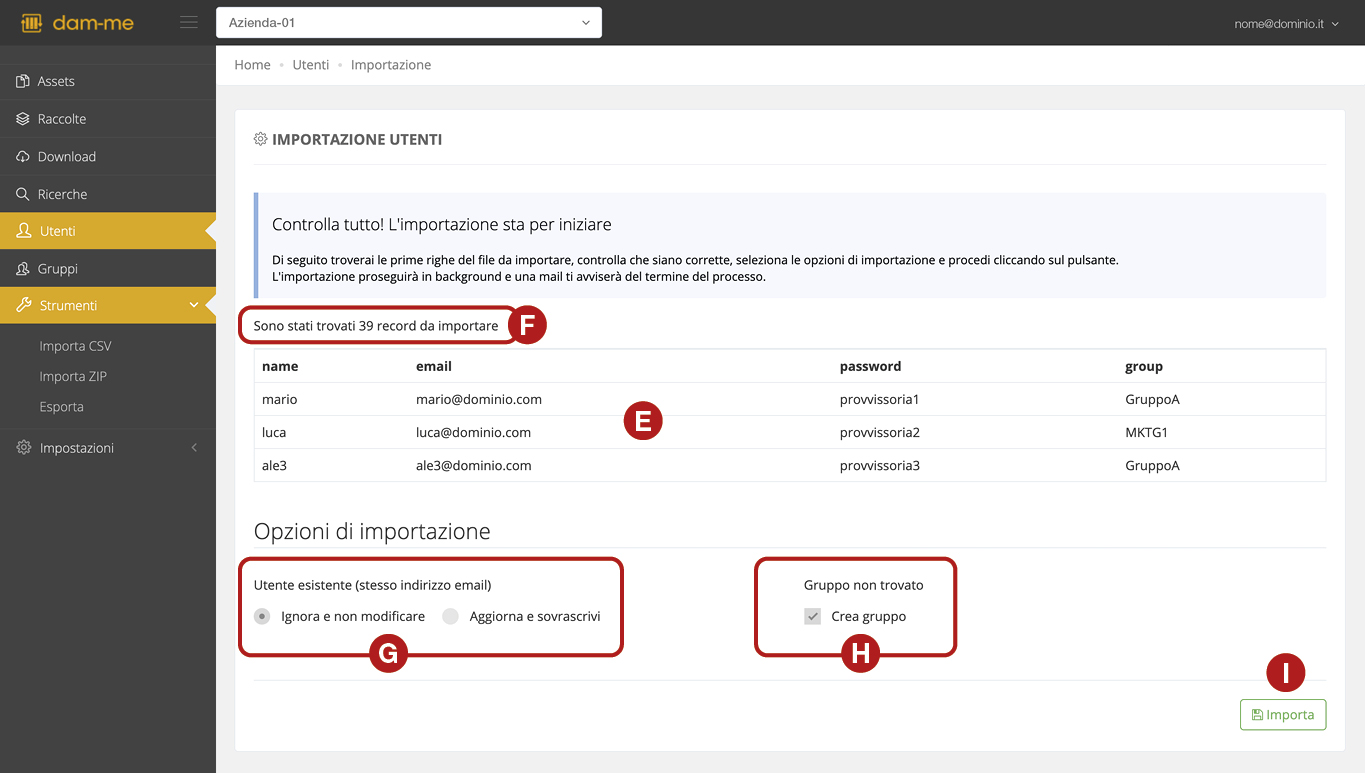The image size is (1365, 773).
Task: Click the Gruppo non trovato label
Action: click(x=864, y=585)
